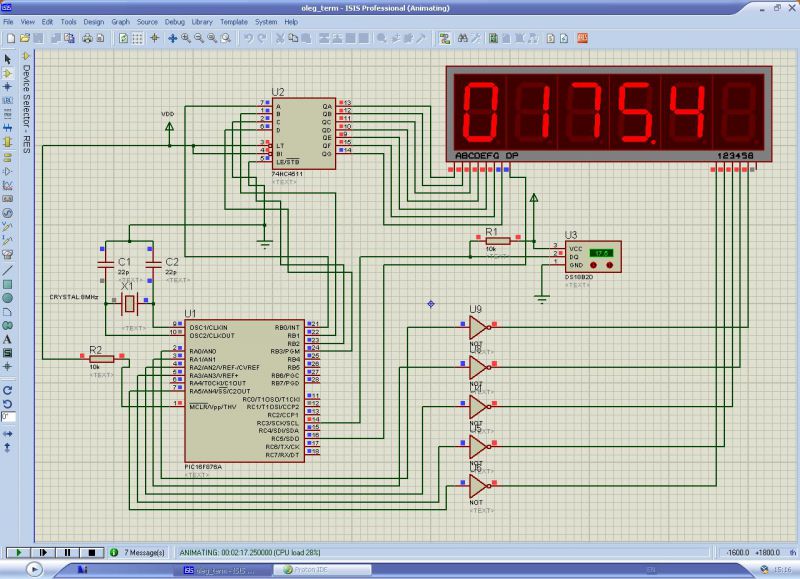Image resolution: width=800 pixels, height=579 pixels.
Task: Select the 2D line drawing tool
Action: [8, 270]
